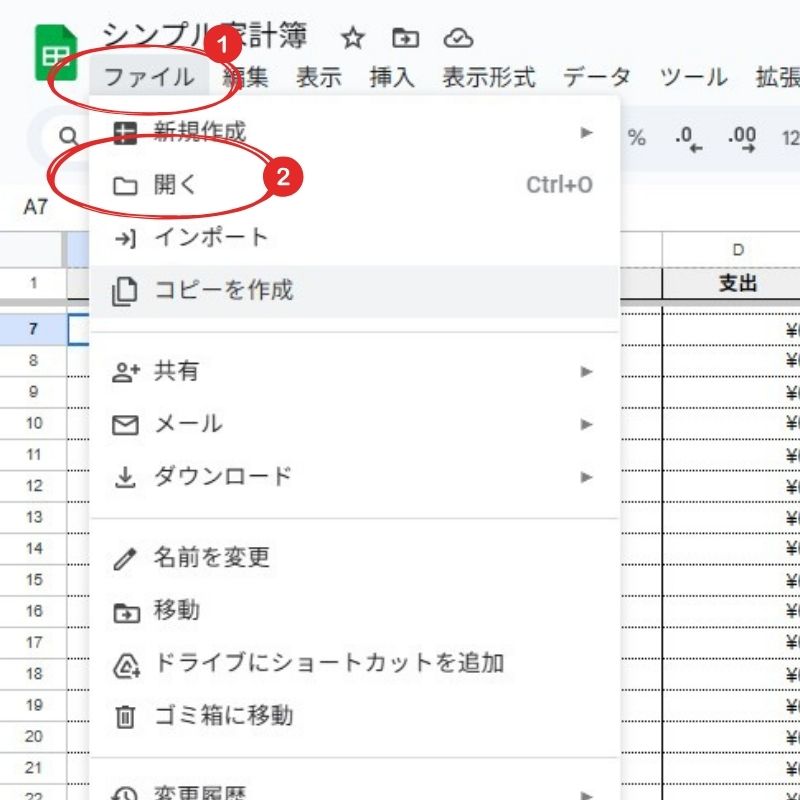800x800 pixels.
Task: Select コピーを作成 menu entry
Action: point(354,291)
